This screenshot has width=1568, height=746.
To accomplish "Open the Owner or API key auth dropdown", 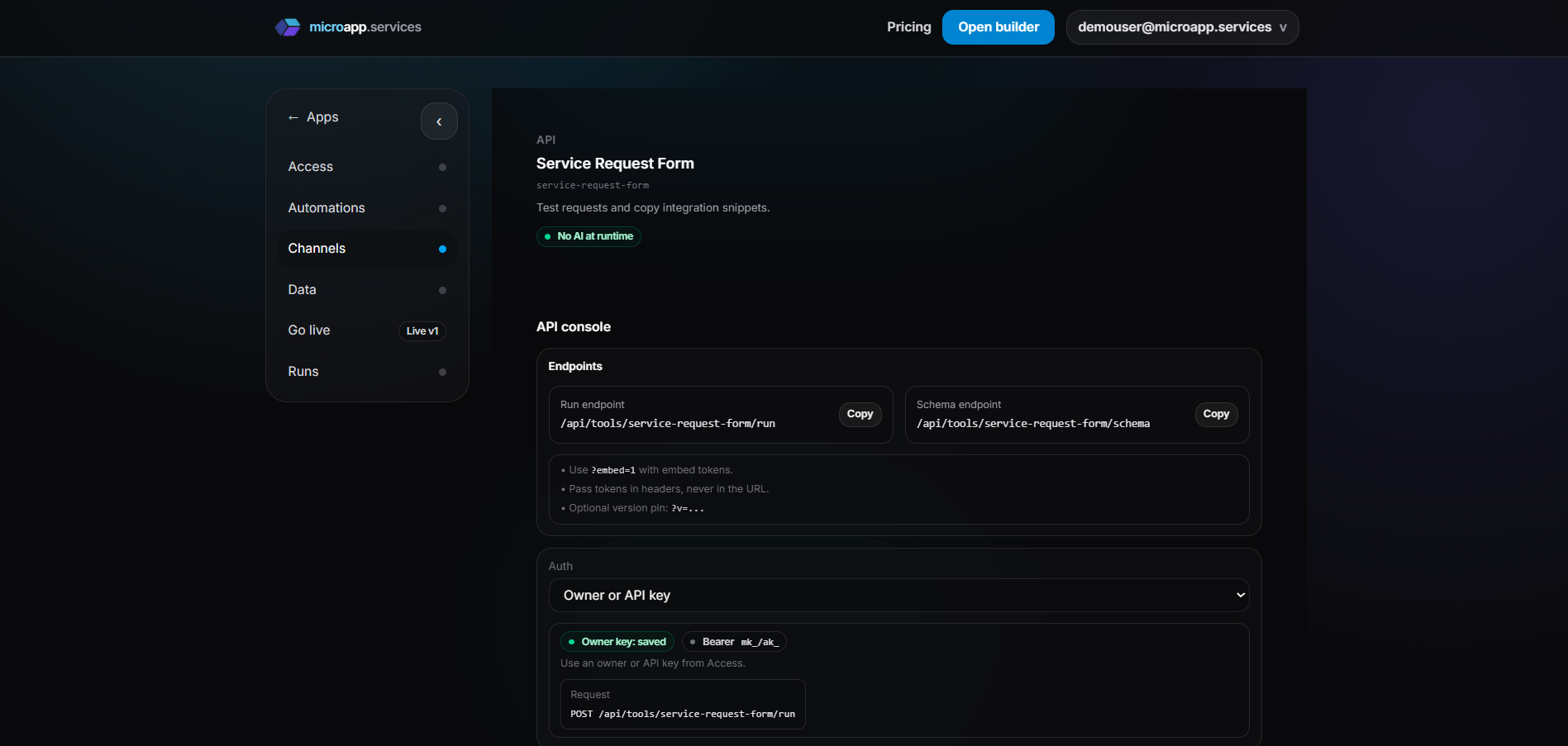I will point(899,595).
